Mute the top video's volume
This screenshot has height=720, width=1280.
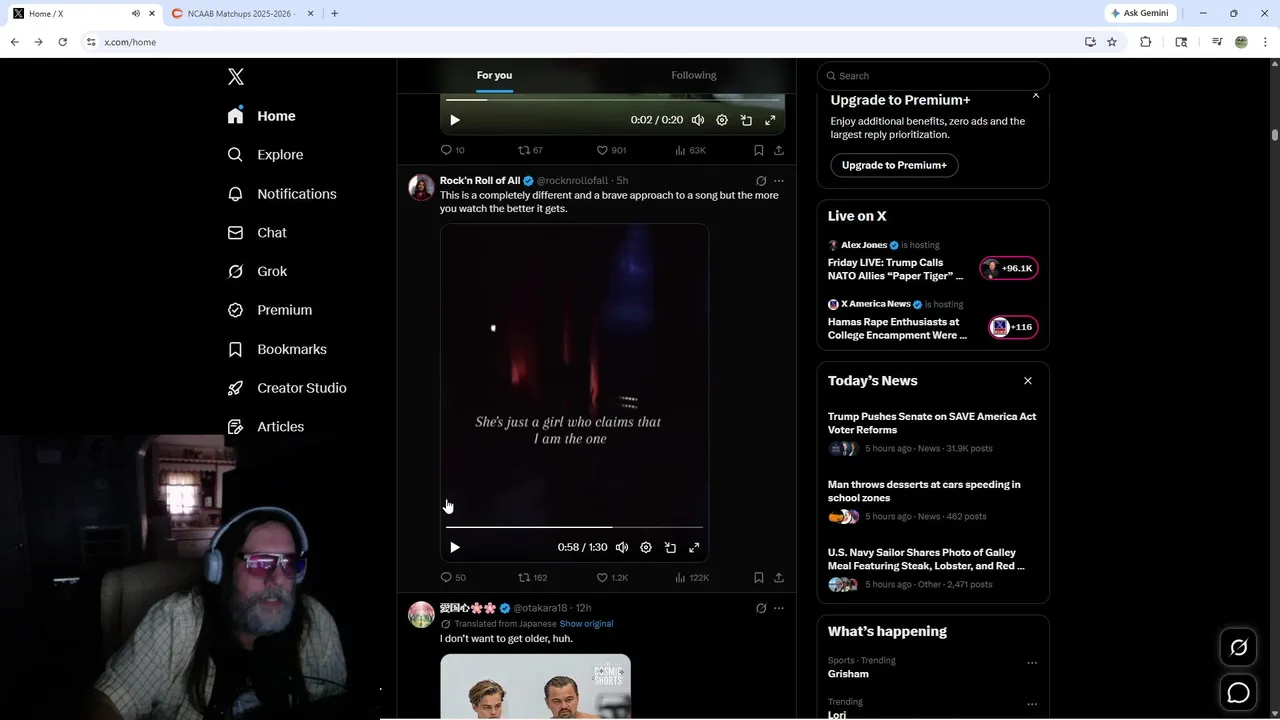[x=698, y=120]
